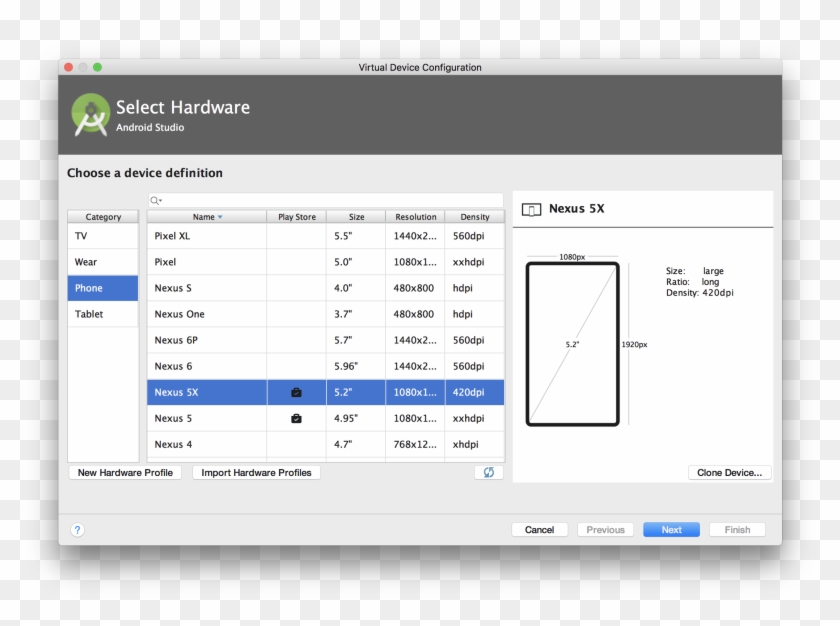840x626 pixels.
Task: Click the 768x12... resolution cell
Action: click(x=415, y=444)
